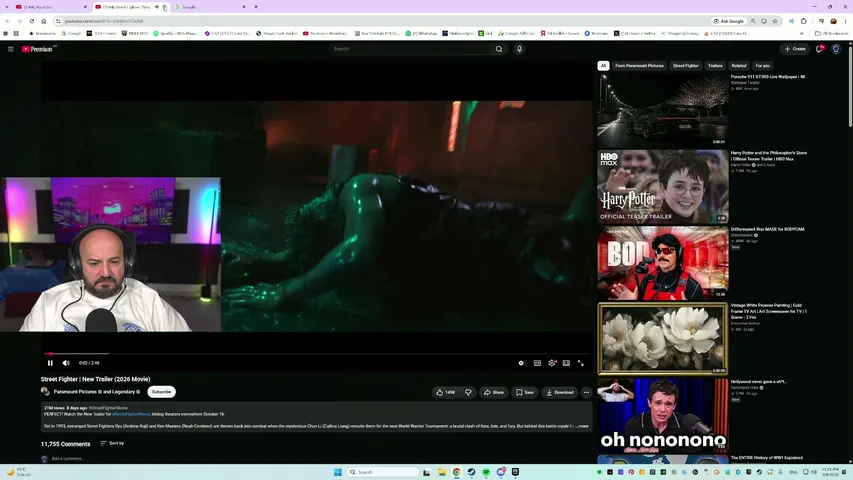Open the player settings gear
Viewport: 853px width, 480px height.
click(x=552, y=363)
